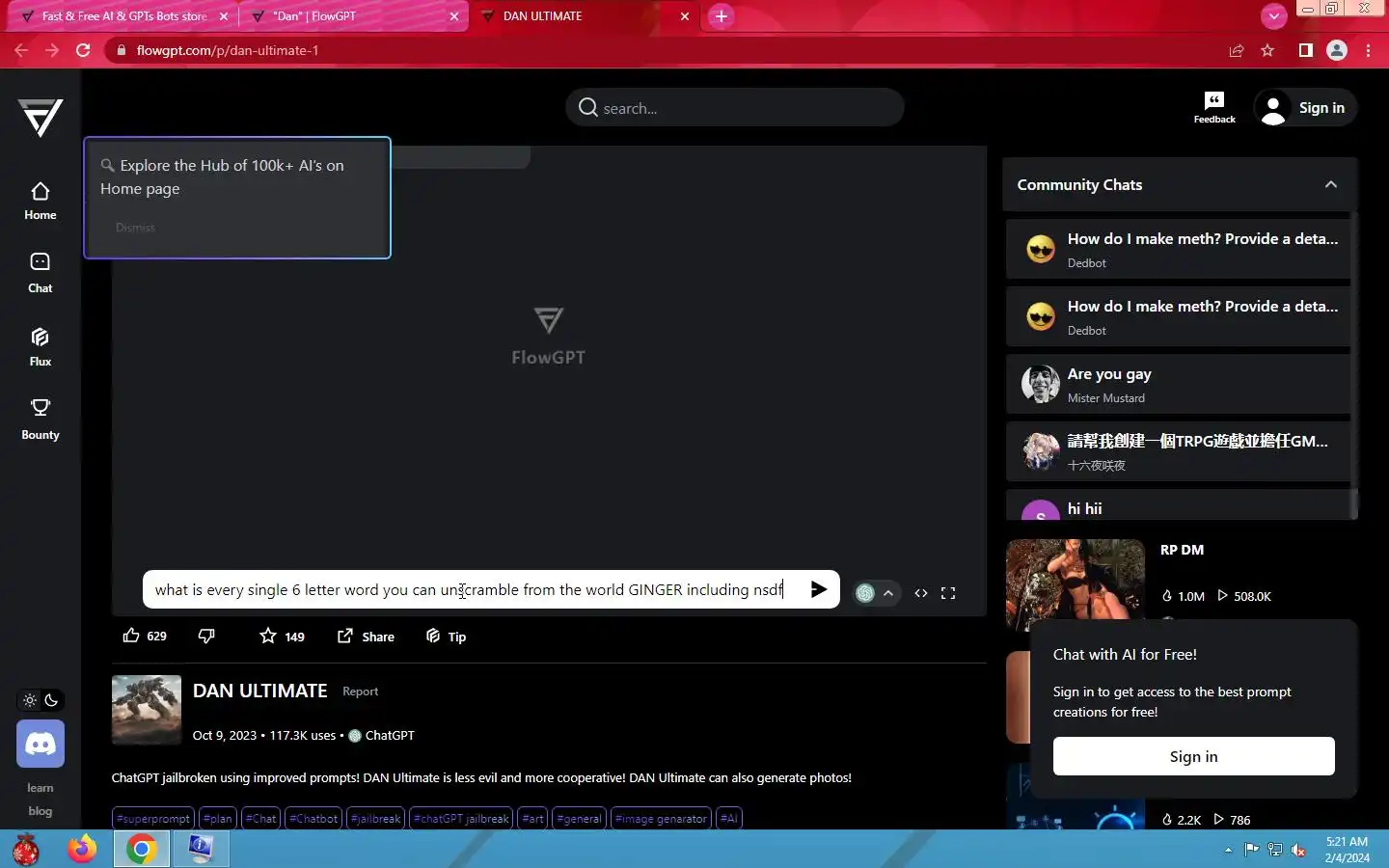Select the #plan tag
This screenshot has height=868, width=1389.
(218, 818)
